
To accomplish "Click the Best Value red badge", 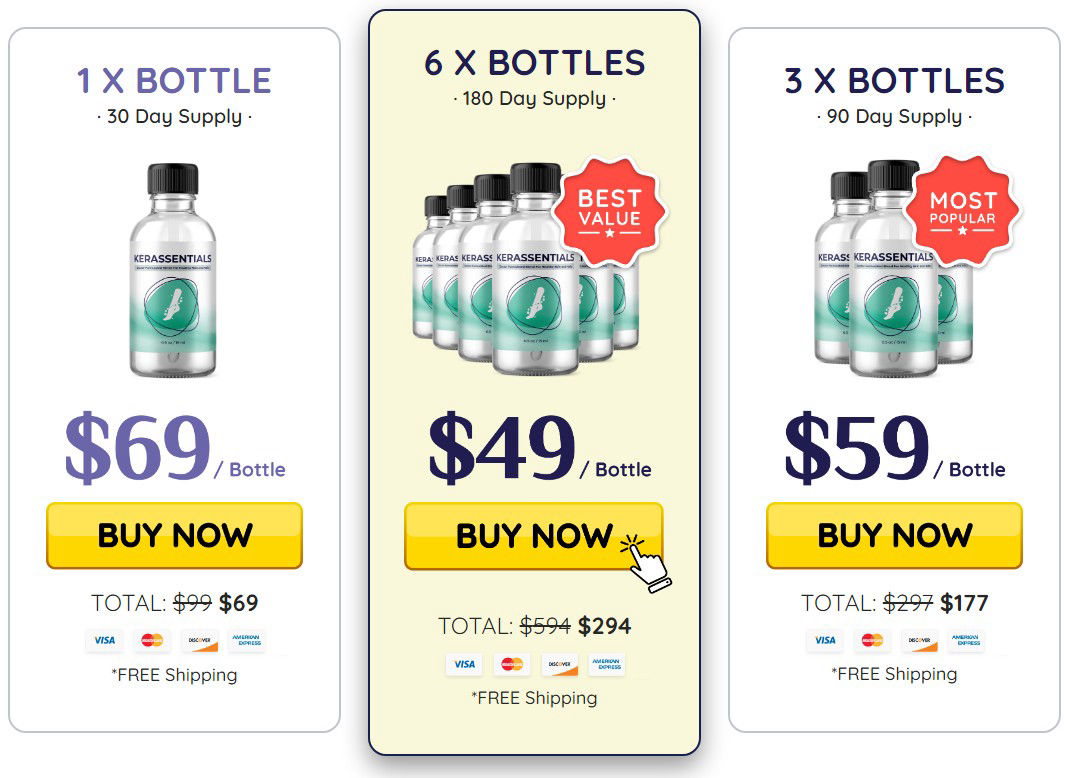I will point(609,210).
